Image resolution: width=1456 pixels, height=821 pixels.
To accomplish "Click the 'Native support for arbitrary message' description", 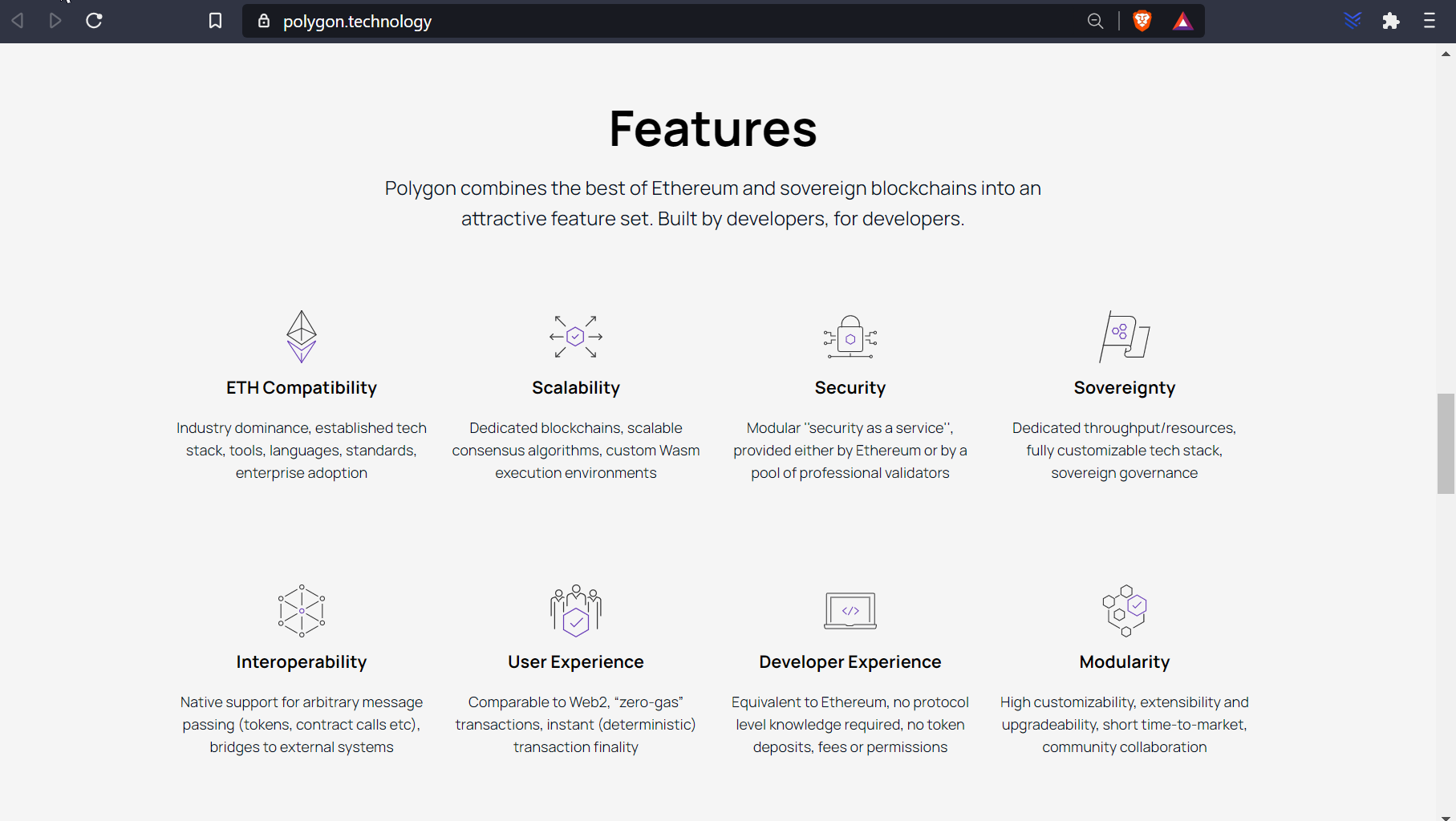I will coord(302,725).
